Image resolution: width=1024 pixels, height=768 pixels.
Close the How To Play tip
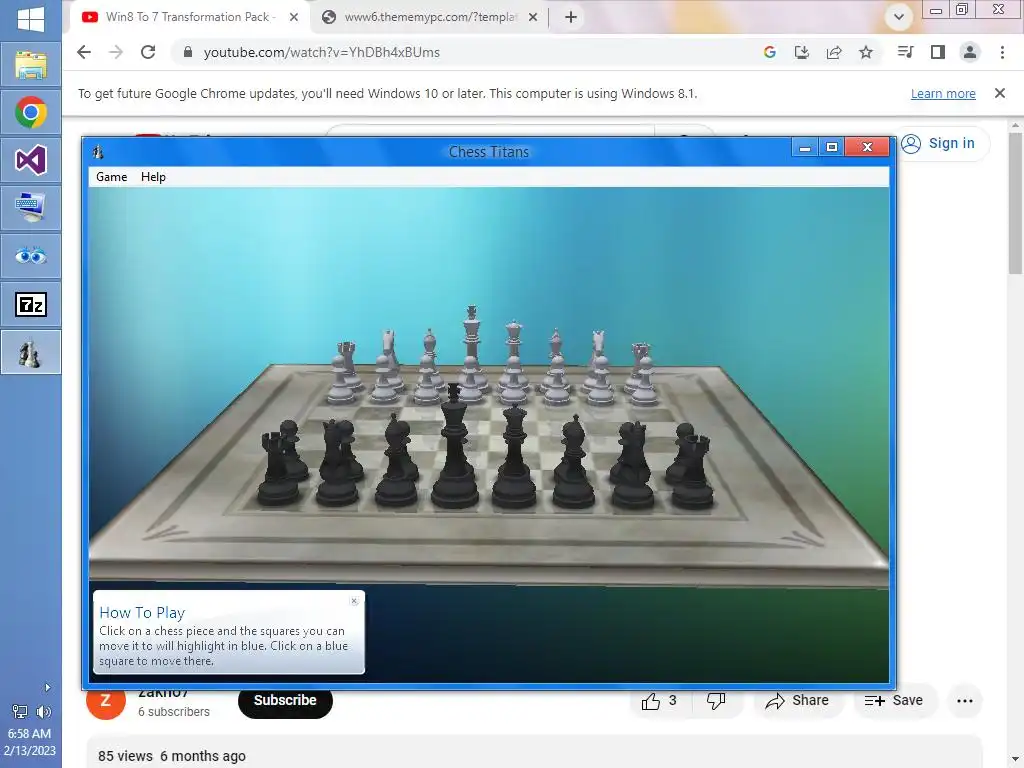(354, 601)
